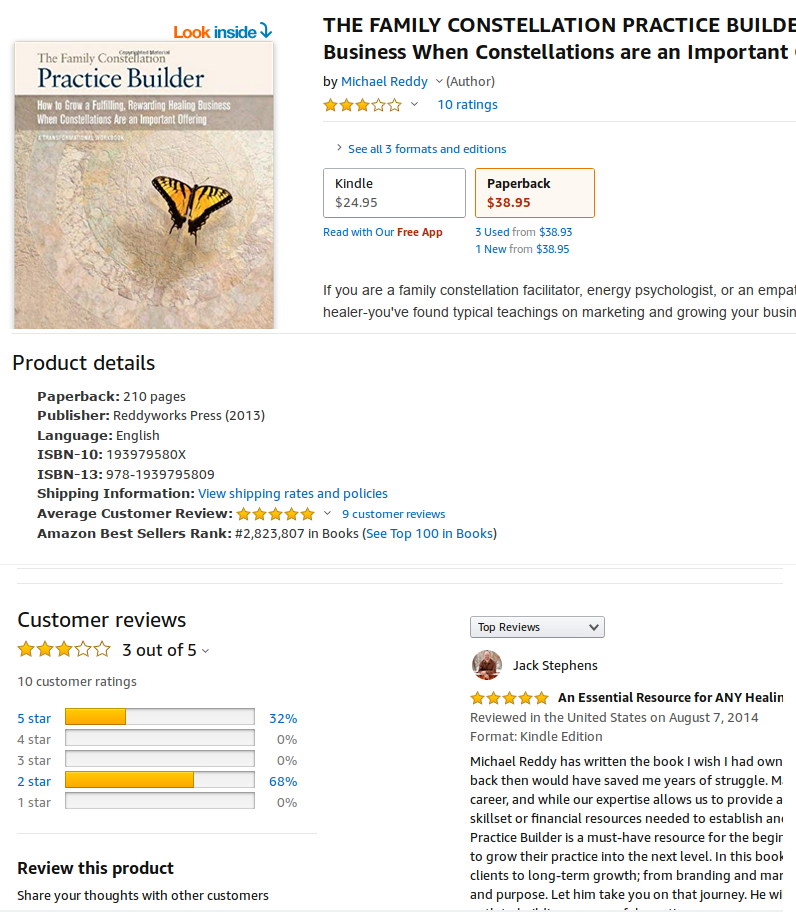The height and width of the screenshot is (923, 796).
Task: Expand See all 3 formats and editions
Action: click(426, 149)
